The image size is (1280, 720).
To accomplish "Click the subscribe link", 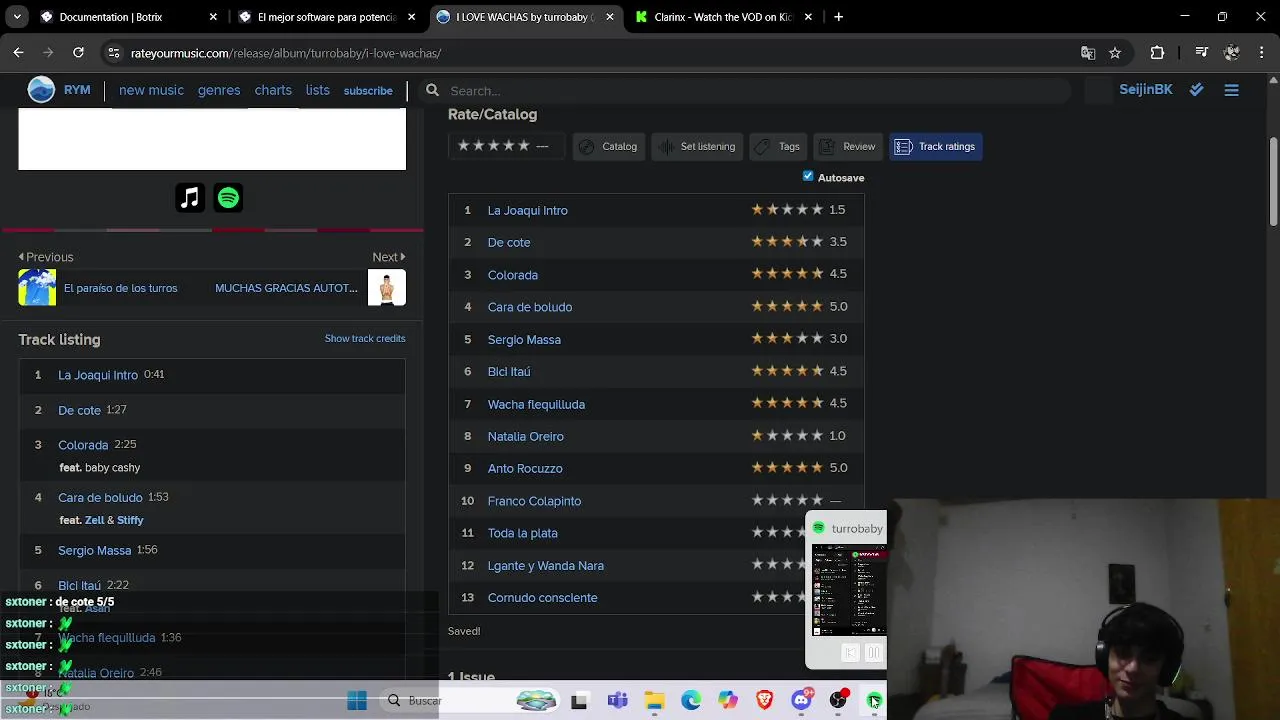I will click(x=368, y=91).
